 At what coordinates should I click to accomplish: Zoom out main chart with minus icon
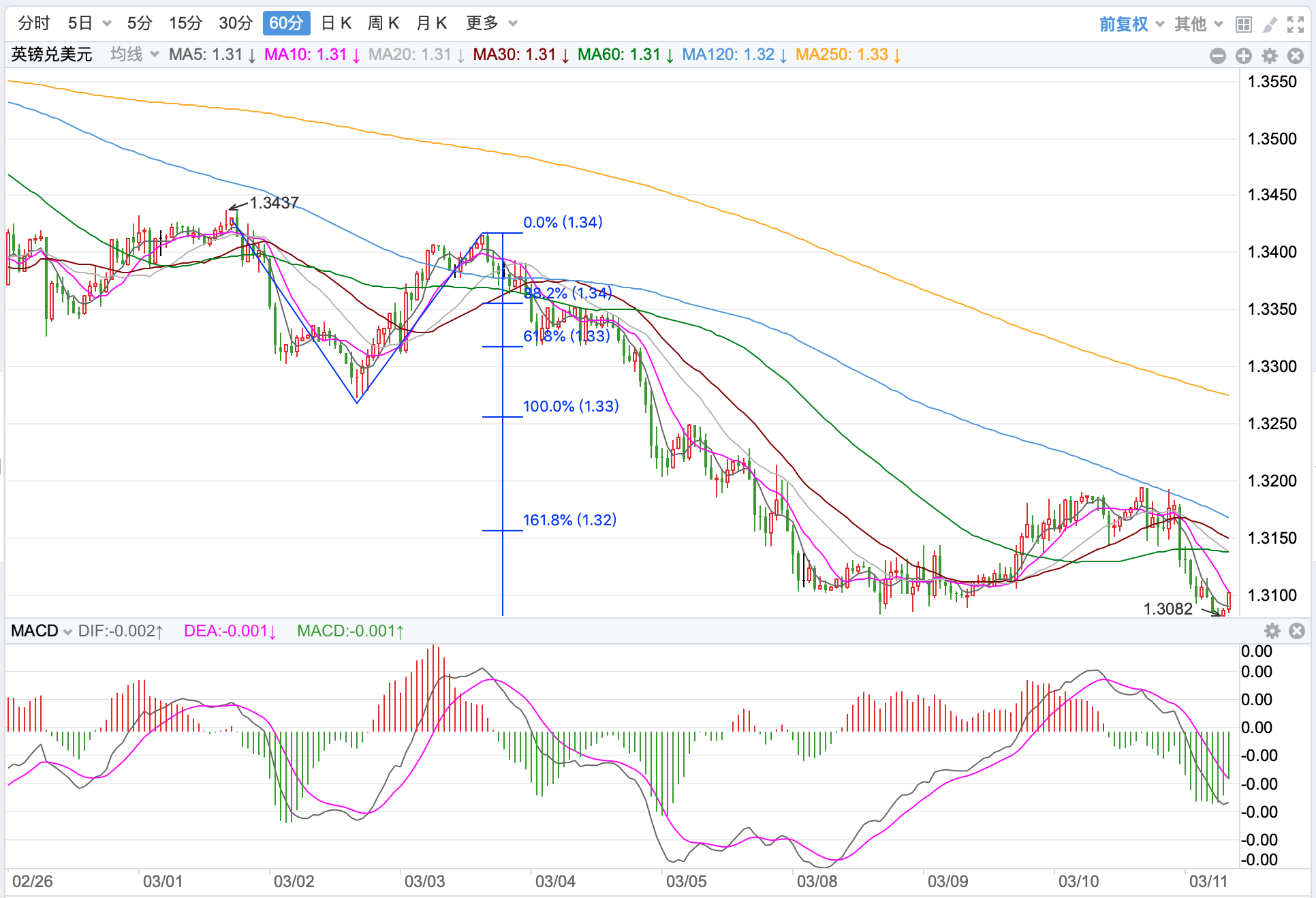point(1218,56)
